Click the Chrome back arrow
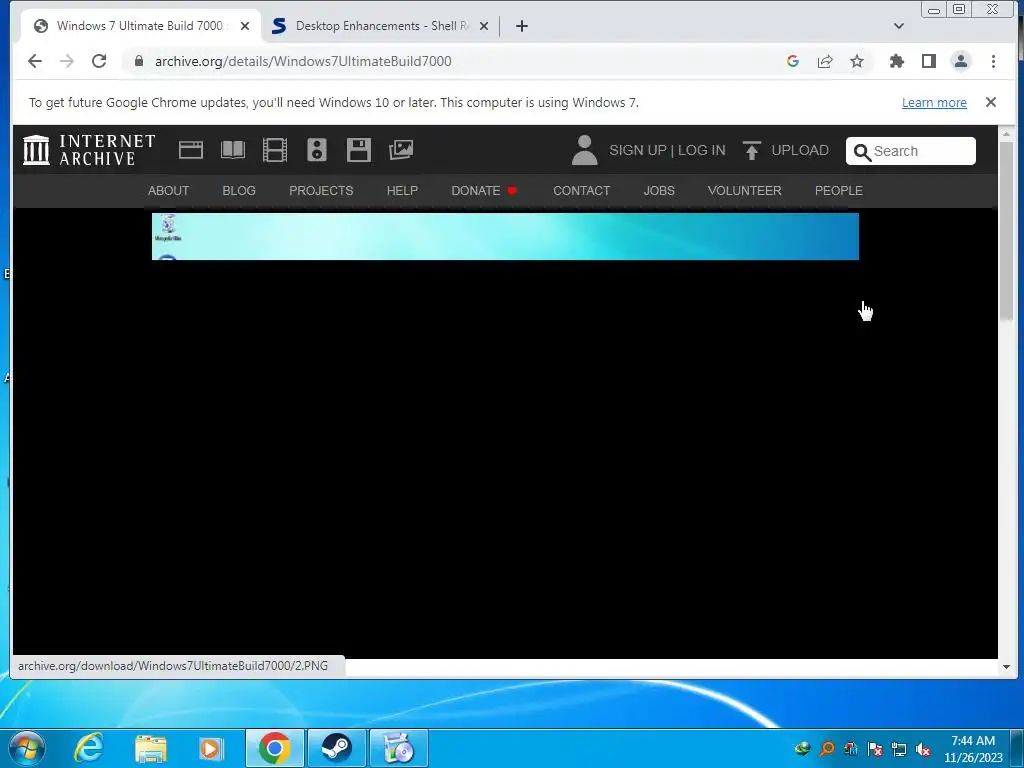1024x768 pixels. tap(35, 61)
